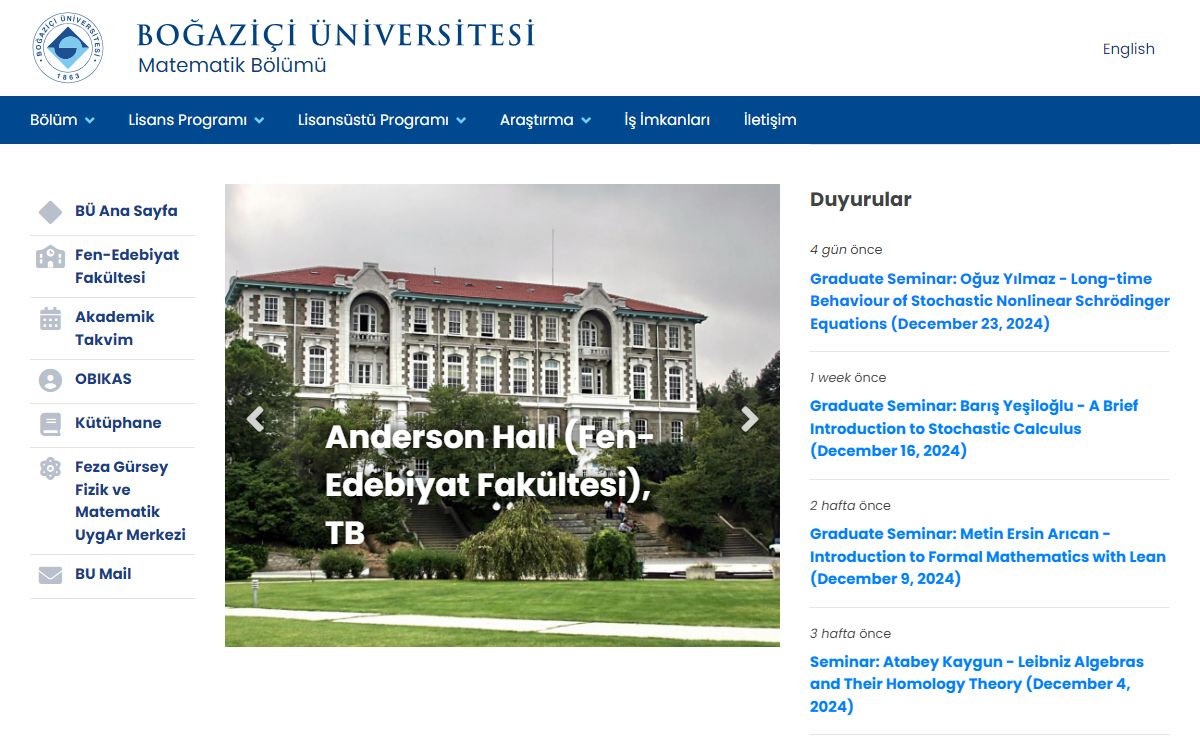This screenshot has width=1200, height=740.
Task: Open Metin Ersin Arıcan Lean seminar
Action: (988, 556)
